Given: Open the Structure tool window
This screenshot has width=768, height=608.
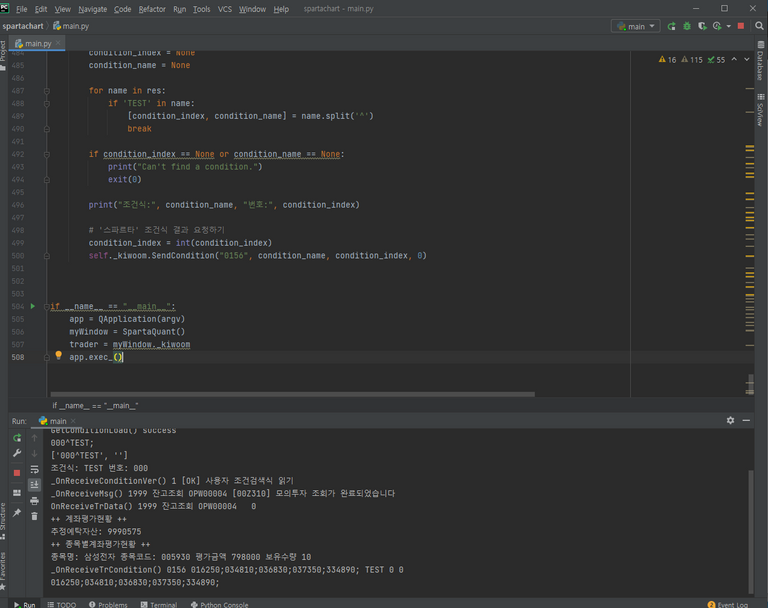Looking at the screenshot, I should [3, 521].
